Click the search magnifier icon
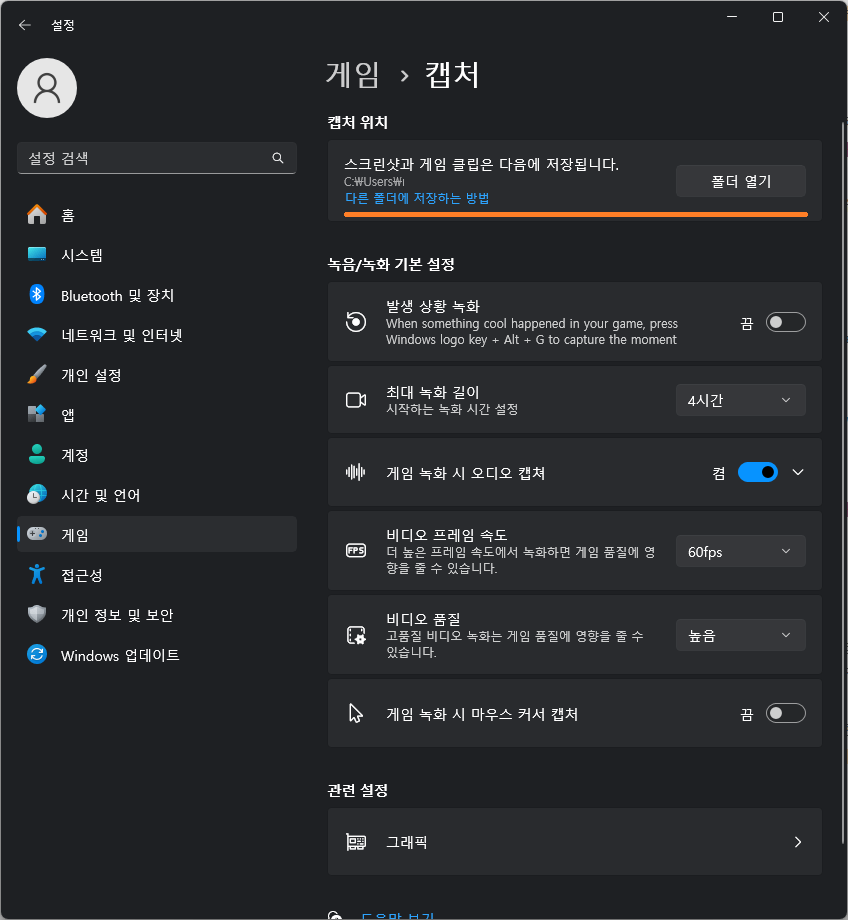This screenshot has width=848, height=920. 278,158
